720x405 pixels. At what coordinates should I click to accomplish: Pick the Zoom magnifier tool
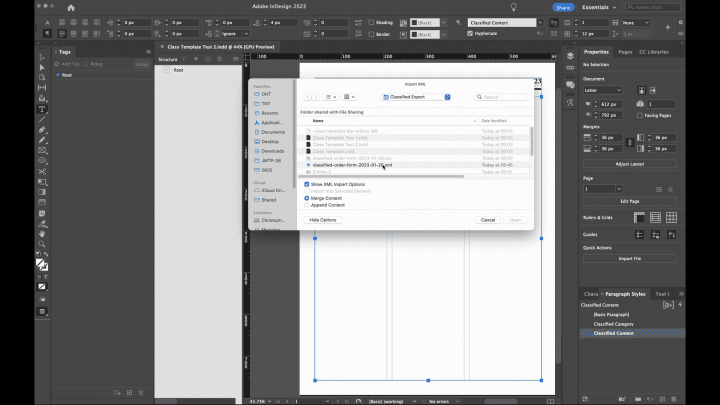[42, 244]
